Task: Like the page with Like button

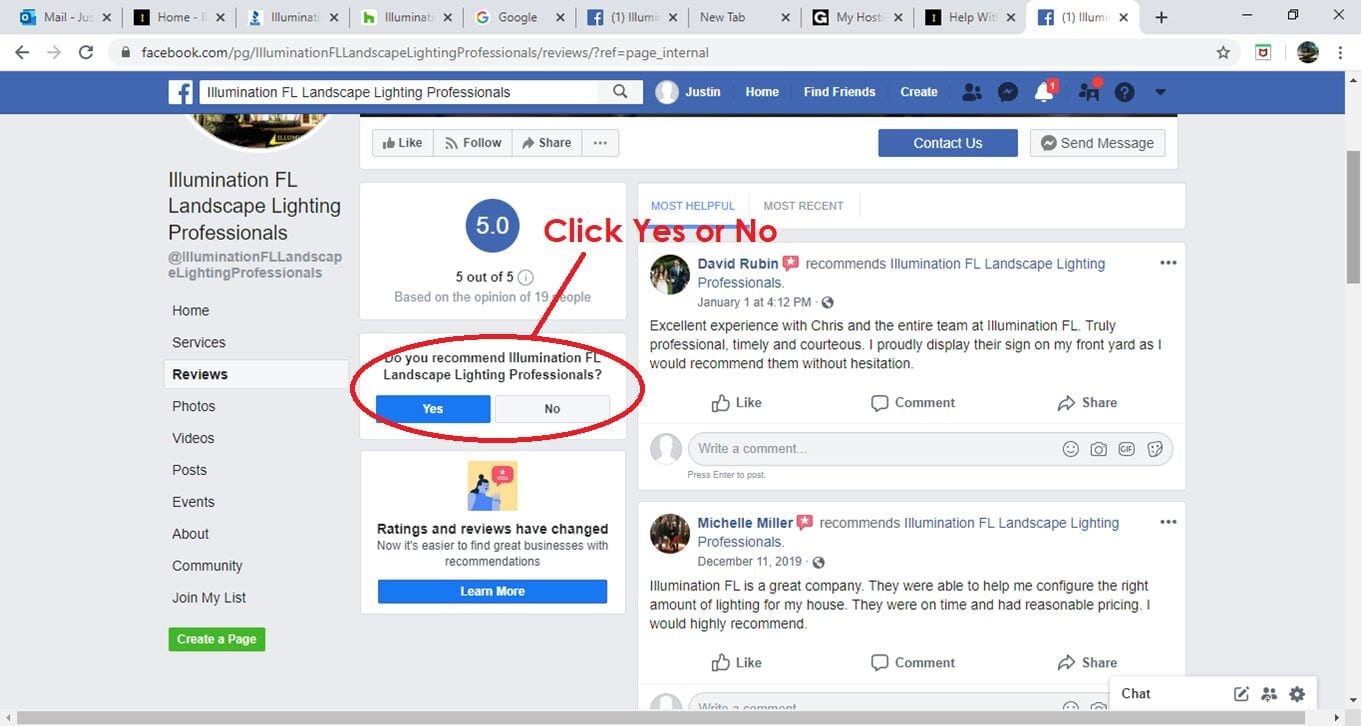Action: (x=403, y=143)
